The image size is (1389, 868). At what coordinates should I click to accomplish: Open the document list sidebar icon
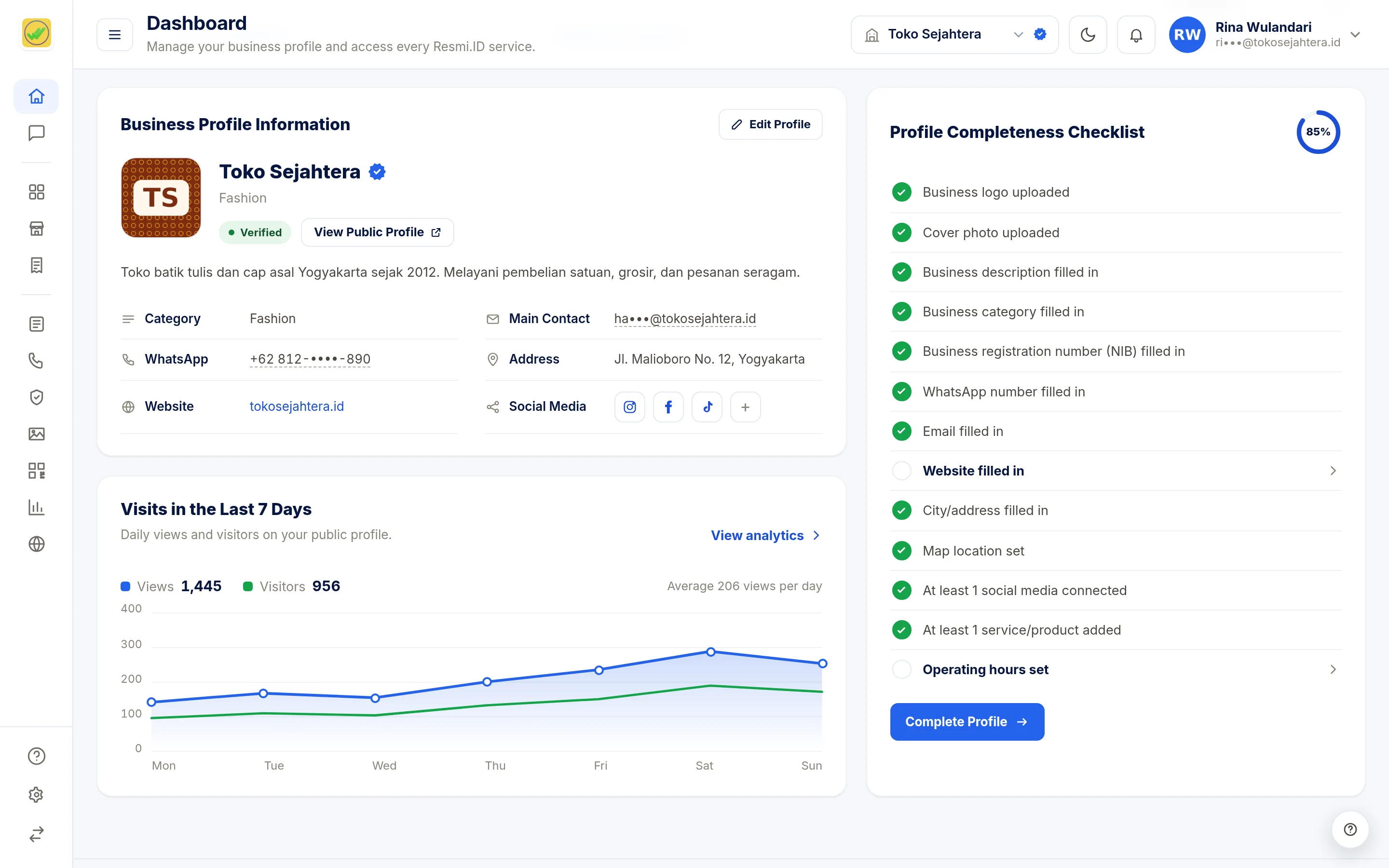[36, 325]
